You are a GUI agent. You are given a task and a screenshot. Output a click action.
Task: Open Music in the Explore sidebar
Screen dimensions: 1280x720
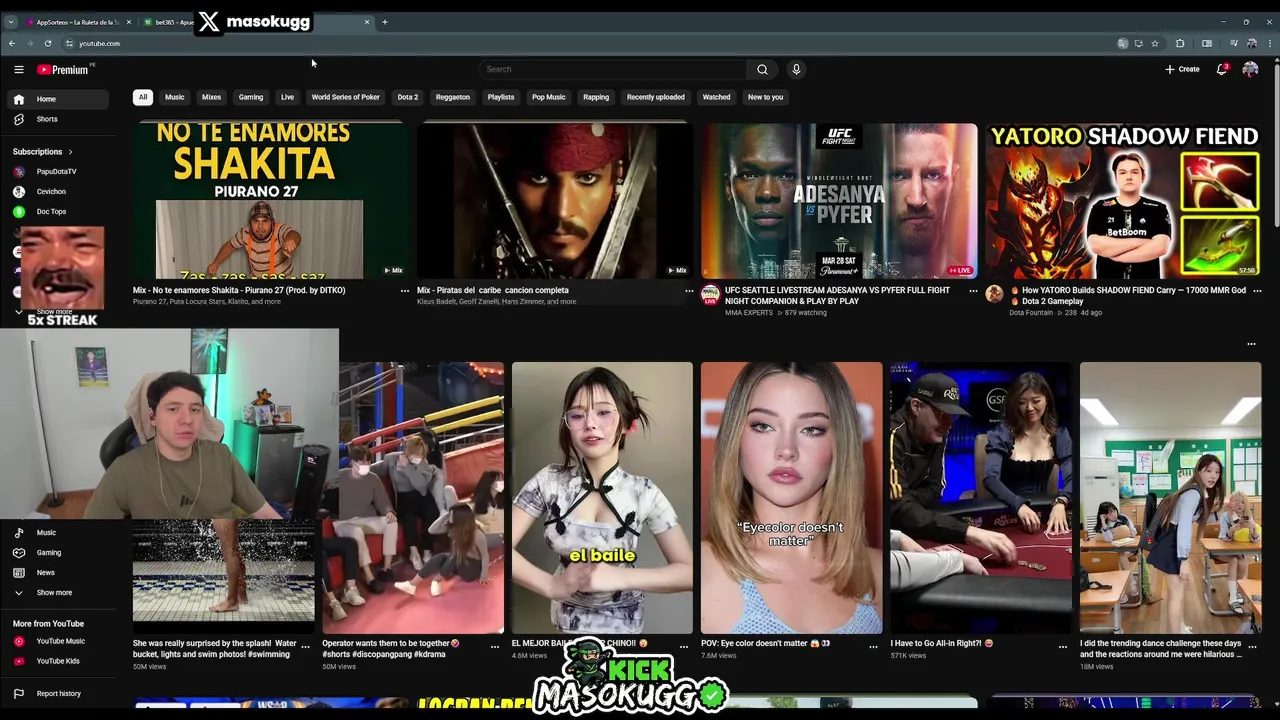[x=57, y=532]
